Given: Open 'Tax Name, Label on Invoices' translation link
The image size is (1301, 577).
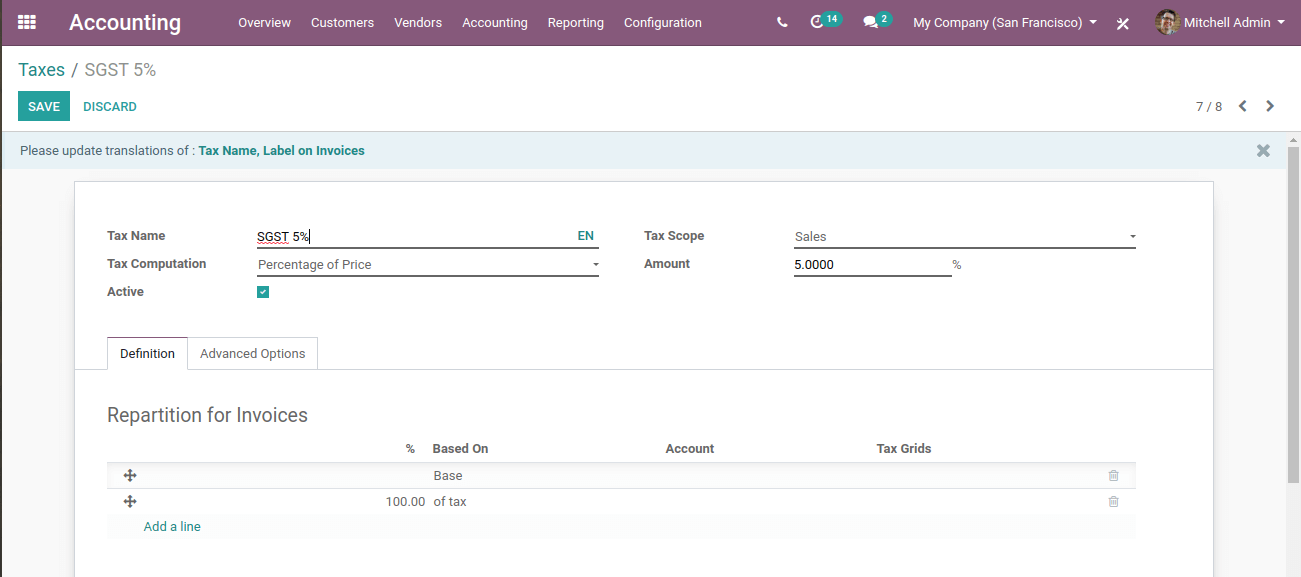Looking at the screenshot, I should (281, 151).
